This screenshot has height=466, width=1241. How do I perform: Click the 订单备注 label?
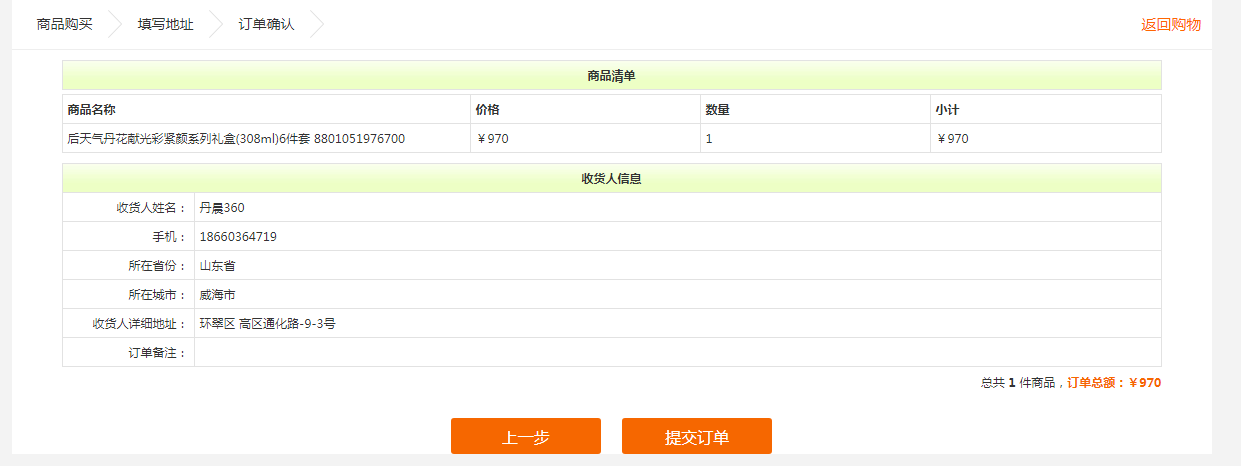coord(157,353)
